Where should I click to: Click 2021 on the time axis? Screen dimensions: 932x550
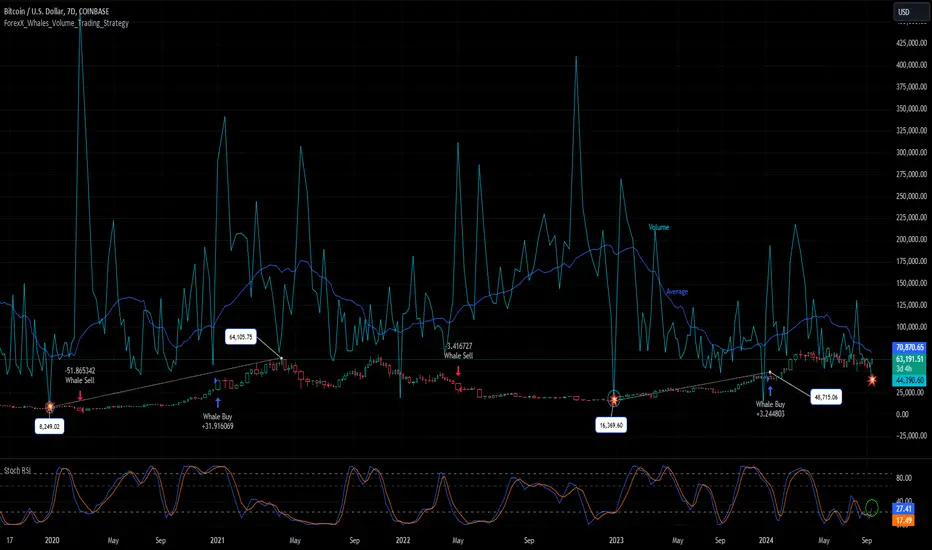click(218, 540)
